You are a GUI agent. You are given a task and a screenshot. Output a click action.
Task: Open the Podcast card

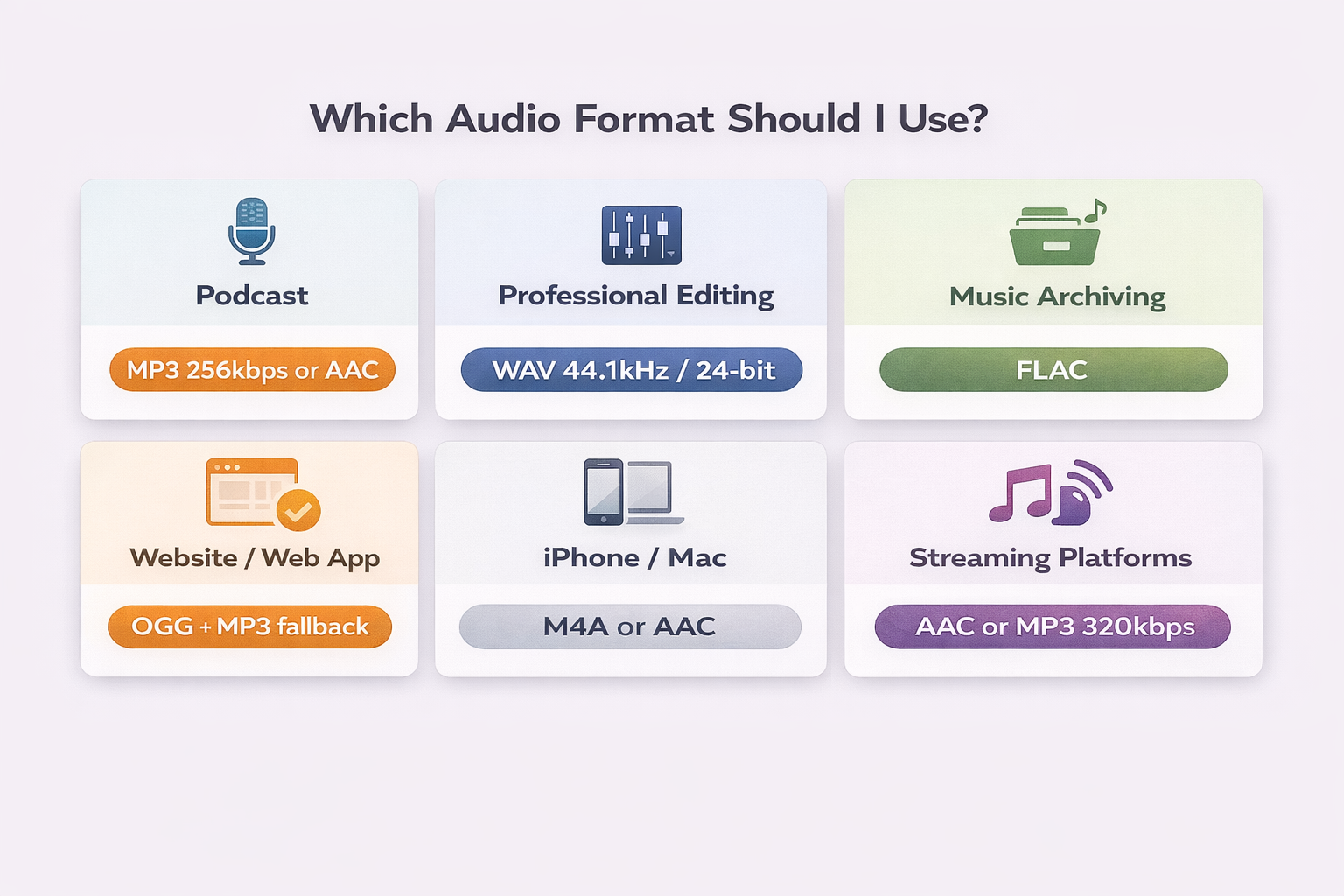pyautogui.click(x=251, y=295)
